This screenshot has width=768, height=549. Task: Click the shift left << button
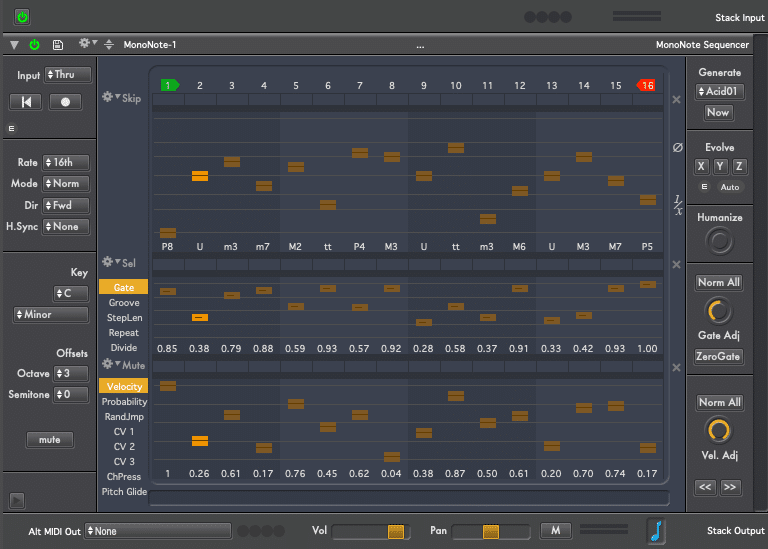[x=705, y=487]
